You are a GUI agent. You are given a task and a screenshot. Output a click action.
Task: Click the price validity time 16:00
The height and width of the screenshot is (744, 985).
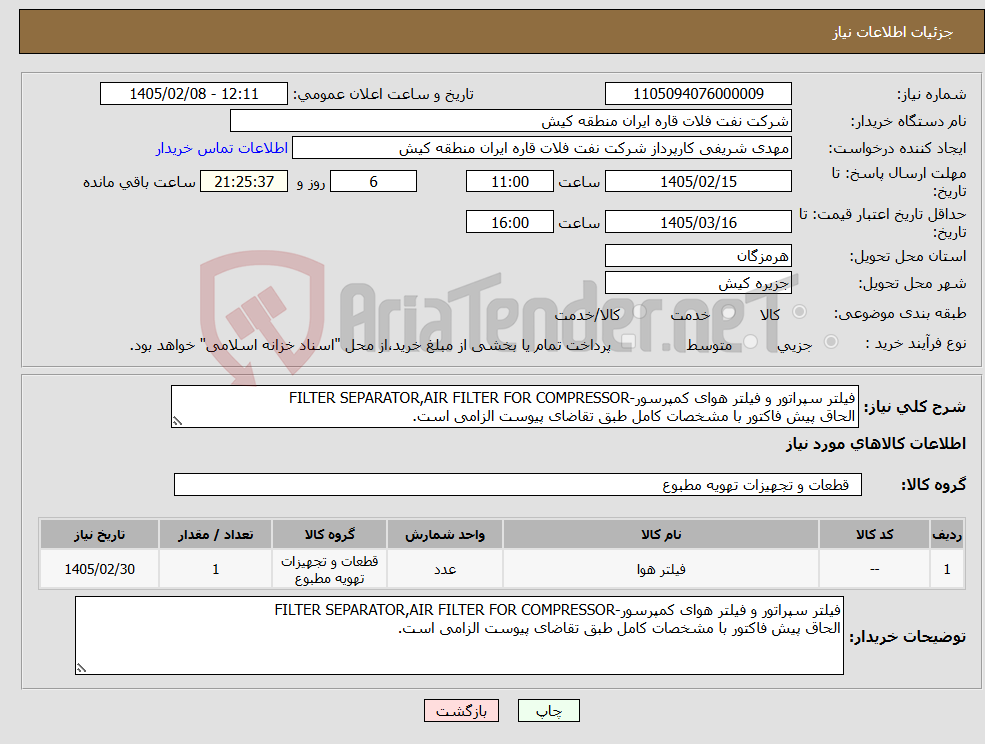coord(509,222)
